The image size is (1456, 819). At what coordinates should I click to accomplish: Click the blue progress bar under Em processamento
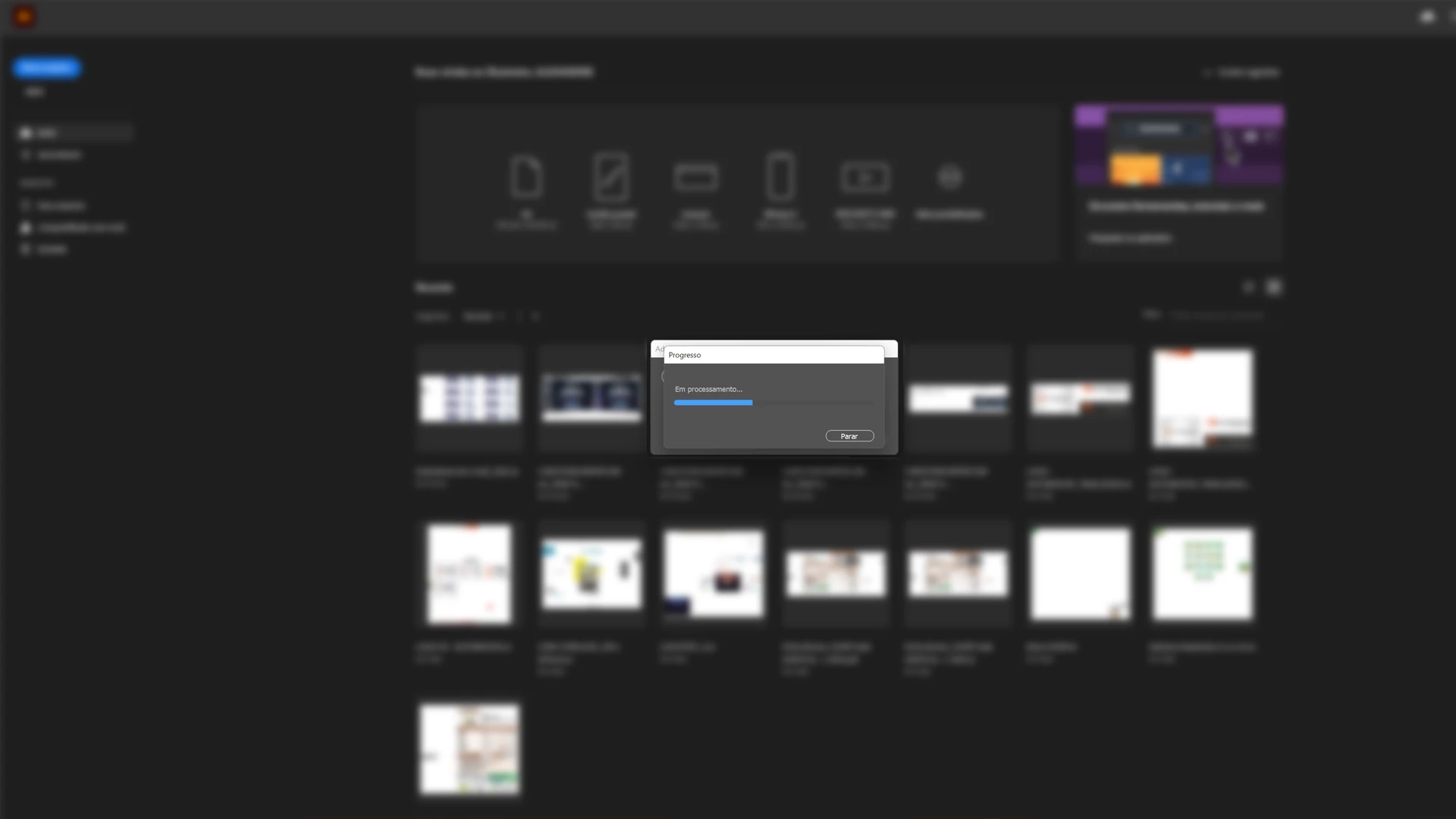713,403
